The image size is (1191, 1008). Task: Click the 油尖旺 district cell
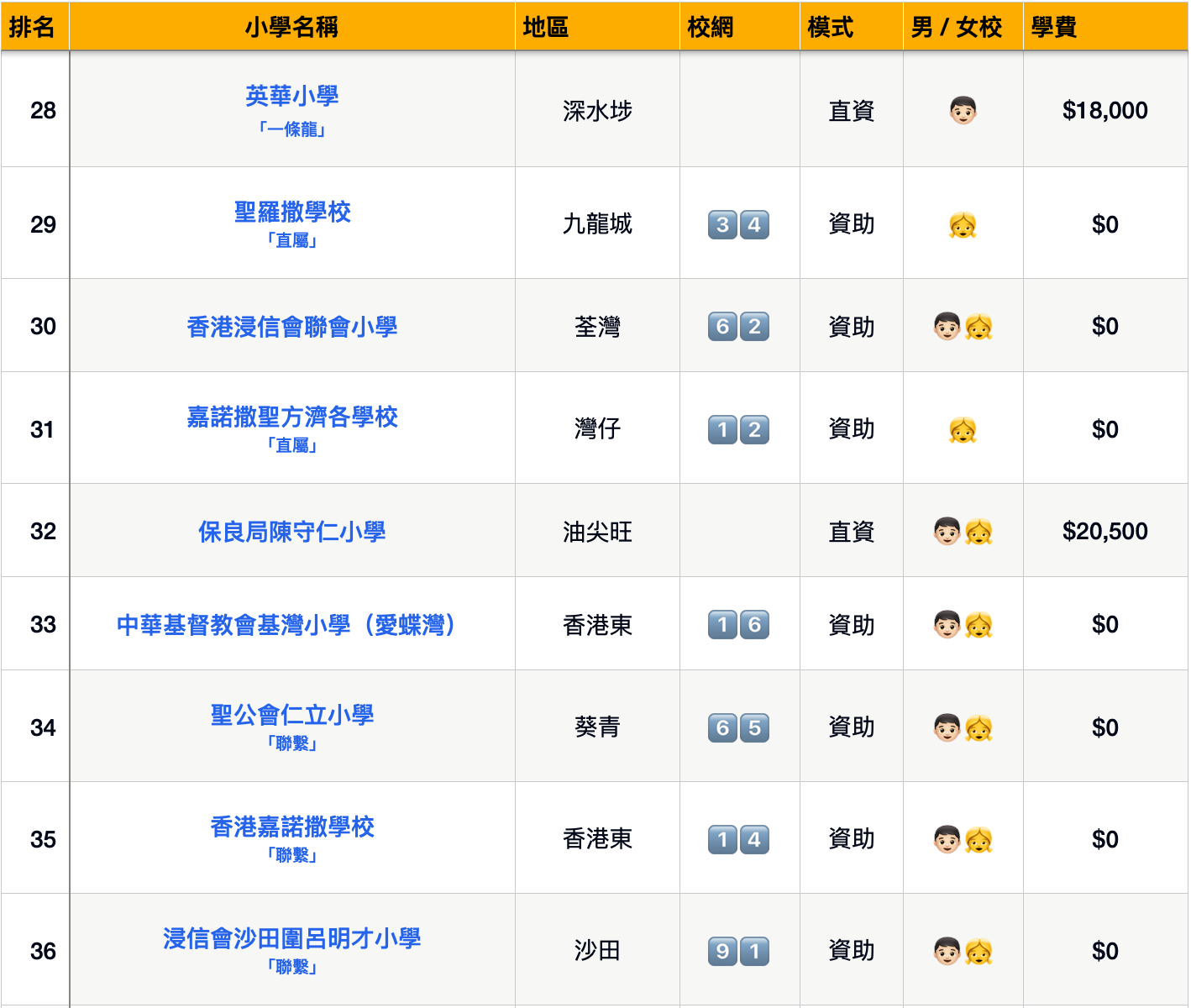click(x=597, y=532)
